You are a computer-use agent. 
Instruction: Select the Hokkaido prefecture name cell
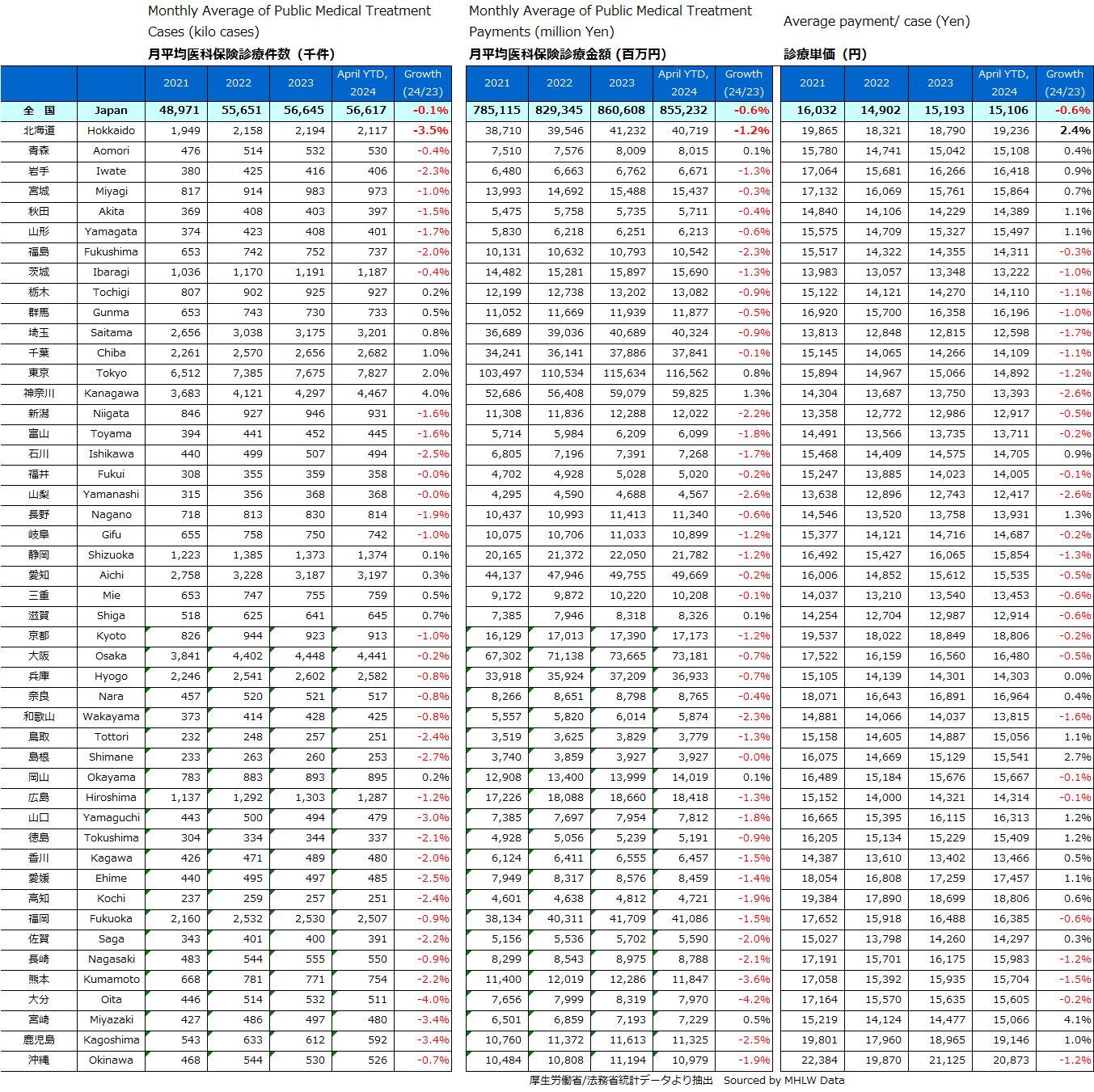[x=111, y=131]
